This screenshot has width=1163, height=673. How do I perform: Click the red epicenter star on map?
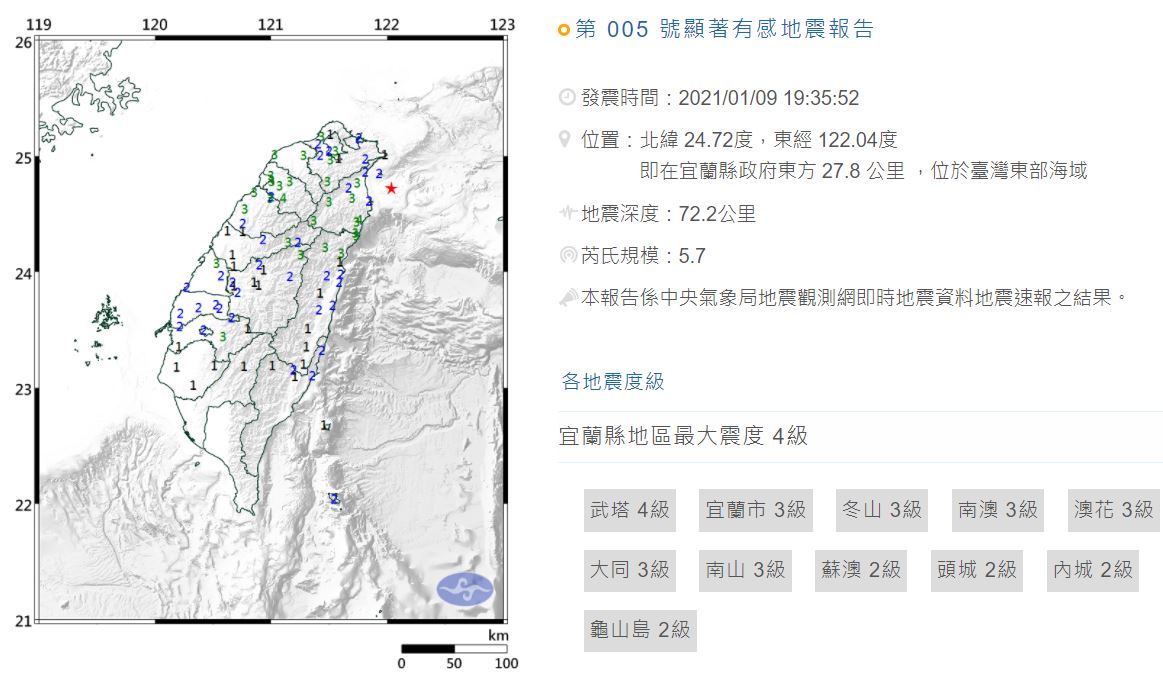[x=391, y=188]
